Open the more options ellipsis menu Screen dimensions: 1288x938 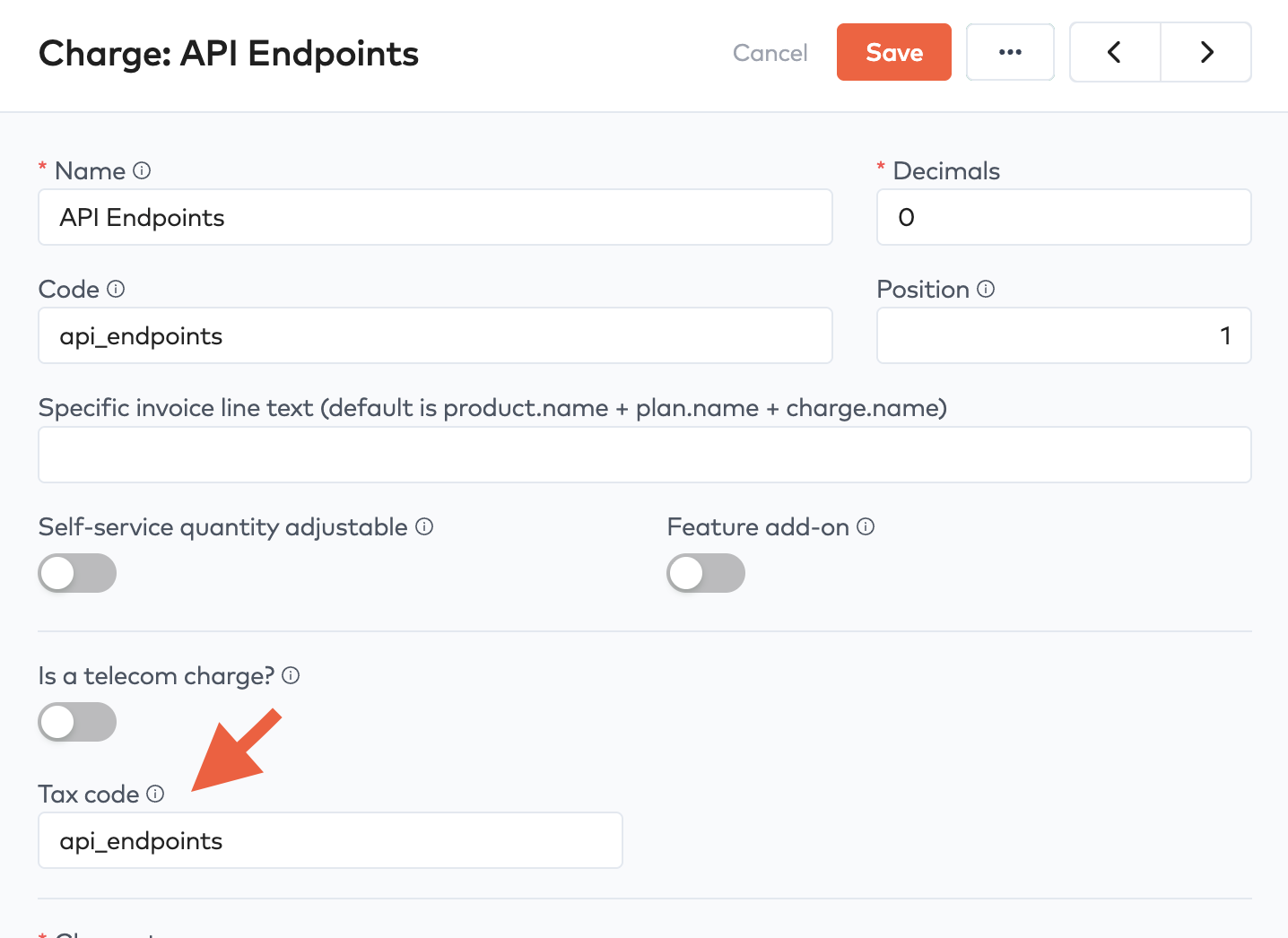(1010, 52)
